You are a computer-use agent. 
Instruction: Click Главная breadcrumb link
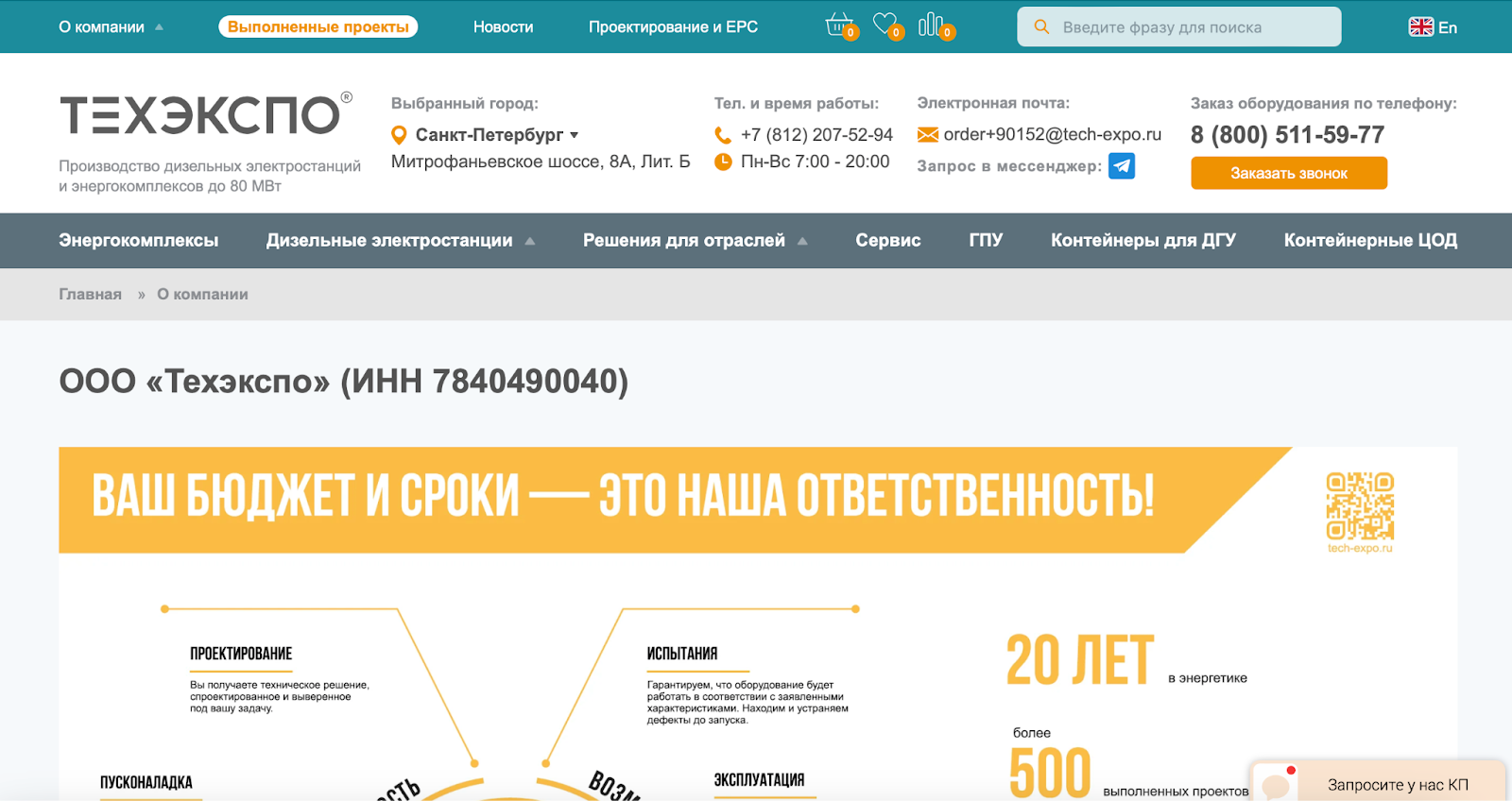pos(90,295)
